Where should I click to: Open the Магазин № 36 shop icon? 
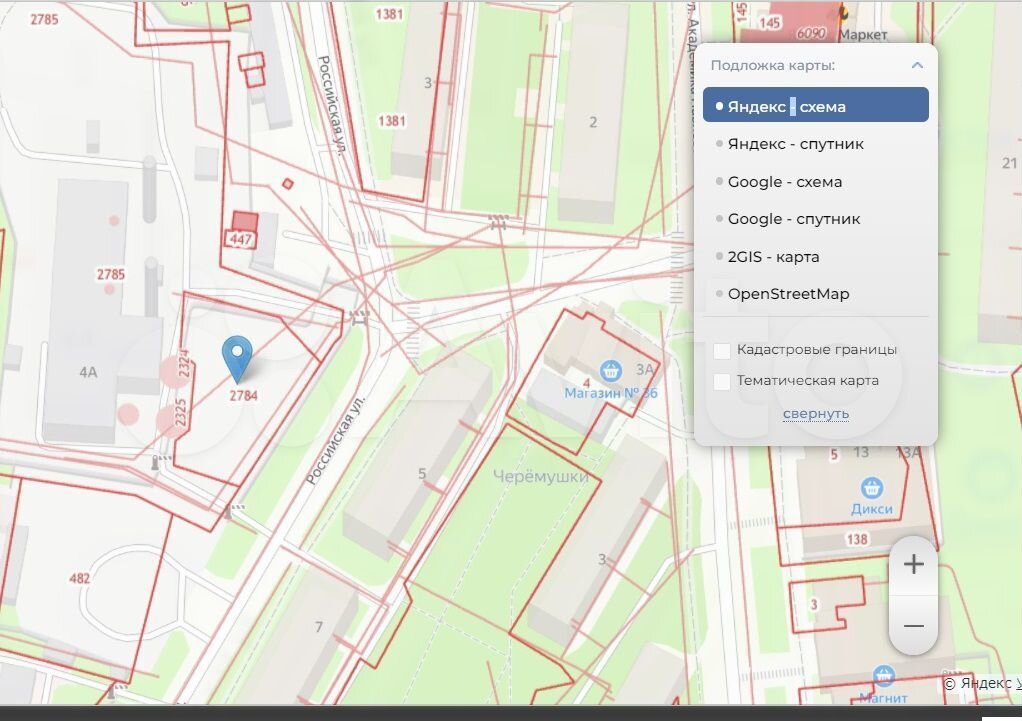(x=611, y=371)
